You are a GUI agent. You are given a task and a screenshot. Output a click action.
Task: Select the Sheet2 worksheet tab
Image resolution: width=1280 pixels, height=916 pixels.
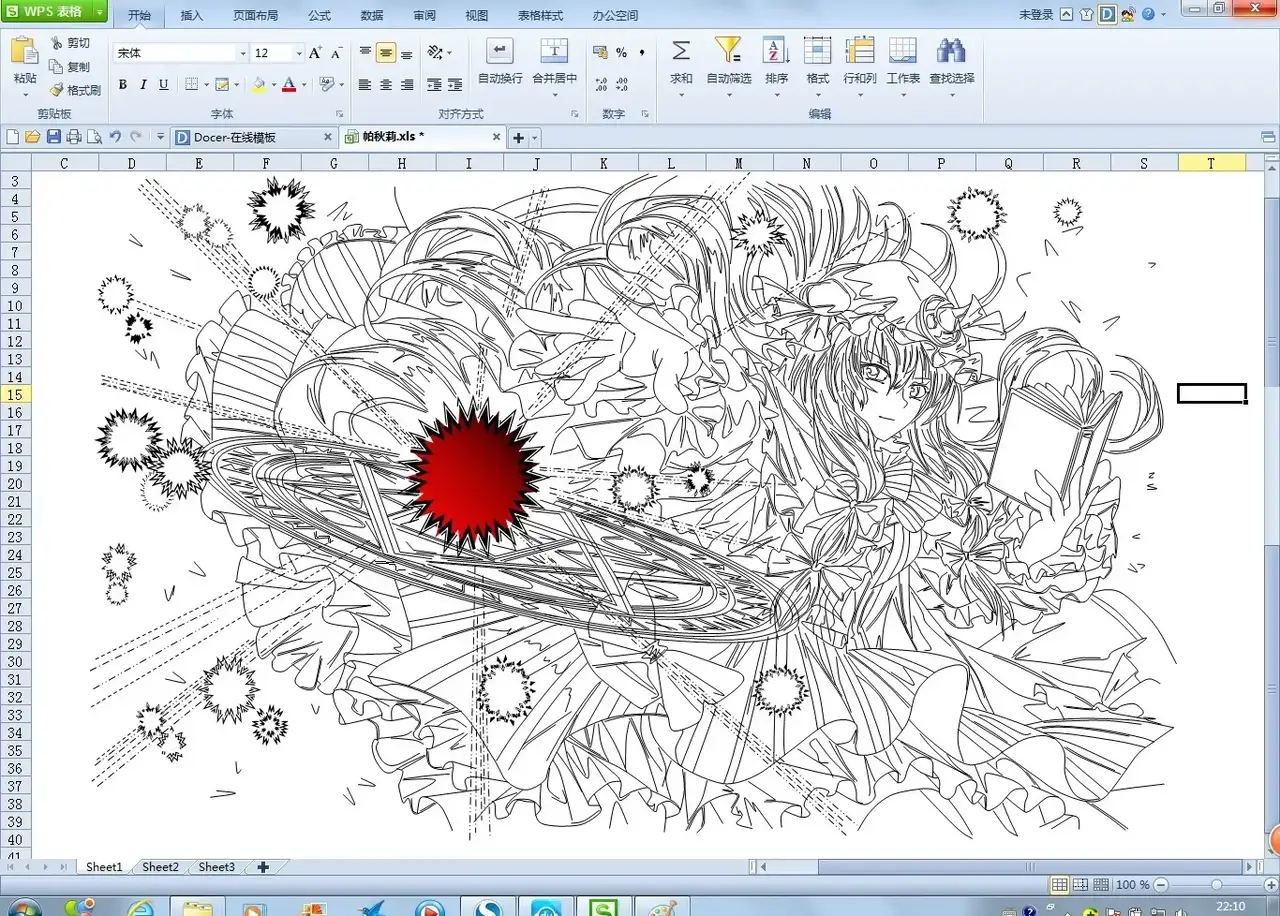[160, 867]
